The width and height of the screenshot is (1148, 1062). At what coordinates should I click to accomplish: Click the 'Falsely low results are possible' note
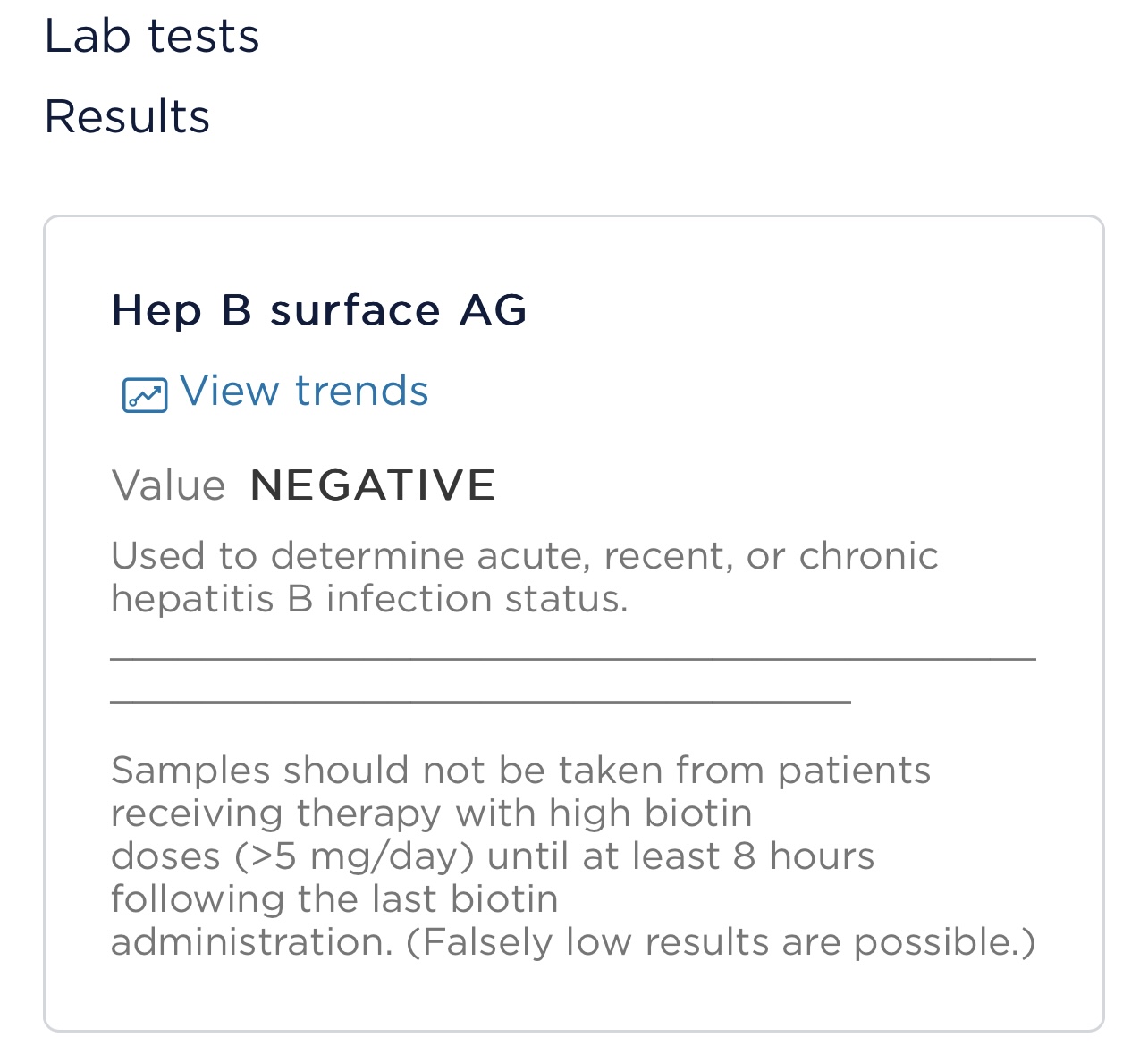(721, 943)
